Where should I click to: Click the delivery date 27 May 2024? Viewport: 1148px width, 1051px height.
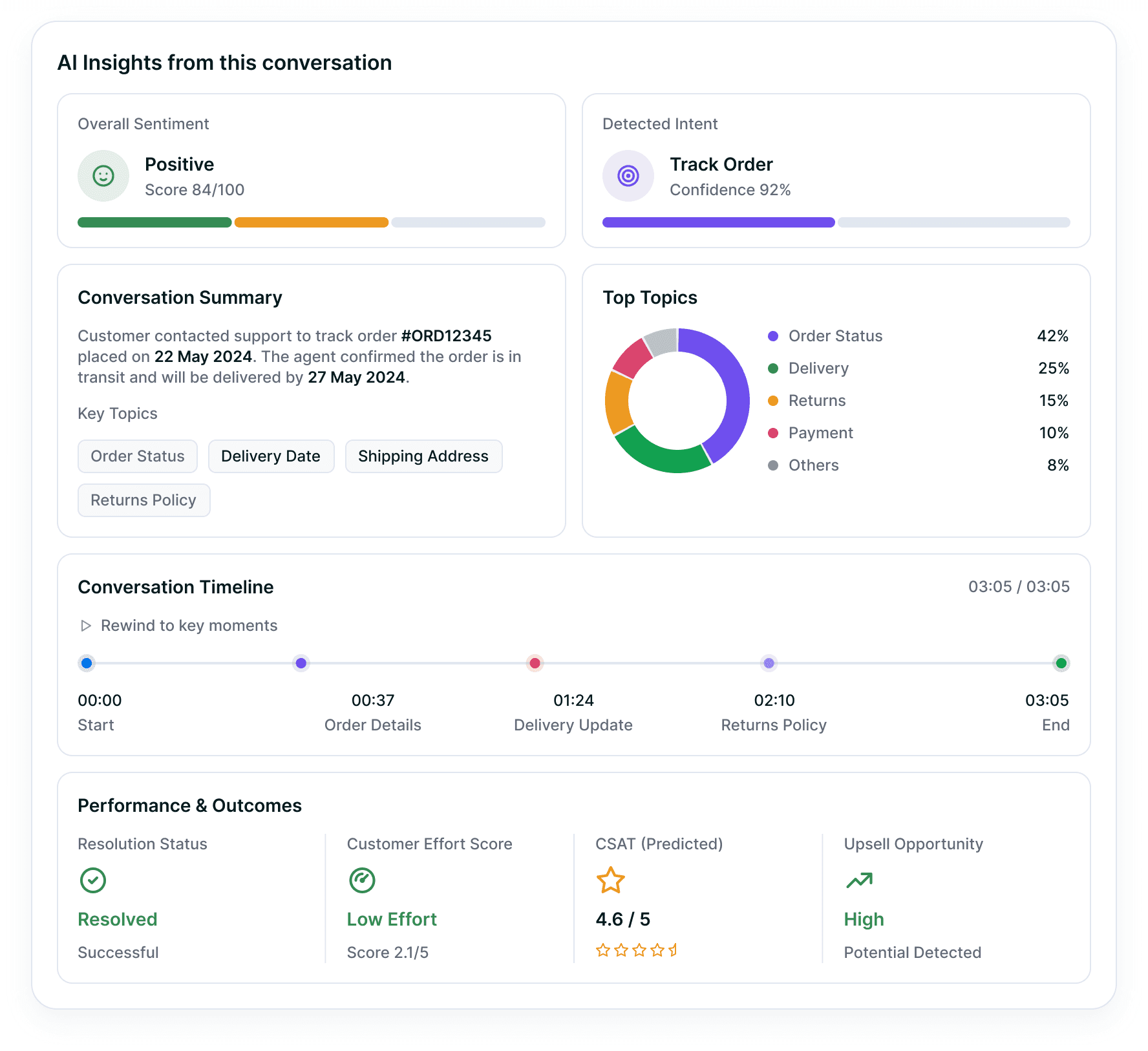pyautogui.click(x=357, y=377)
